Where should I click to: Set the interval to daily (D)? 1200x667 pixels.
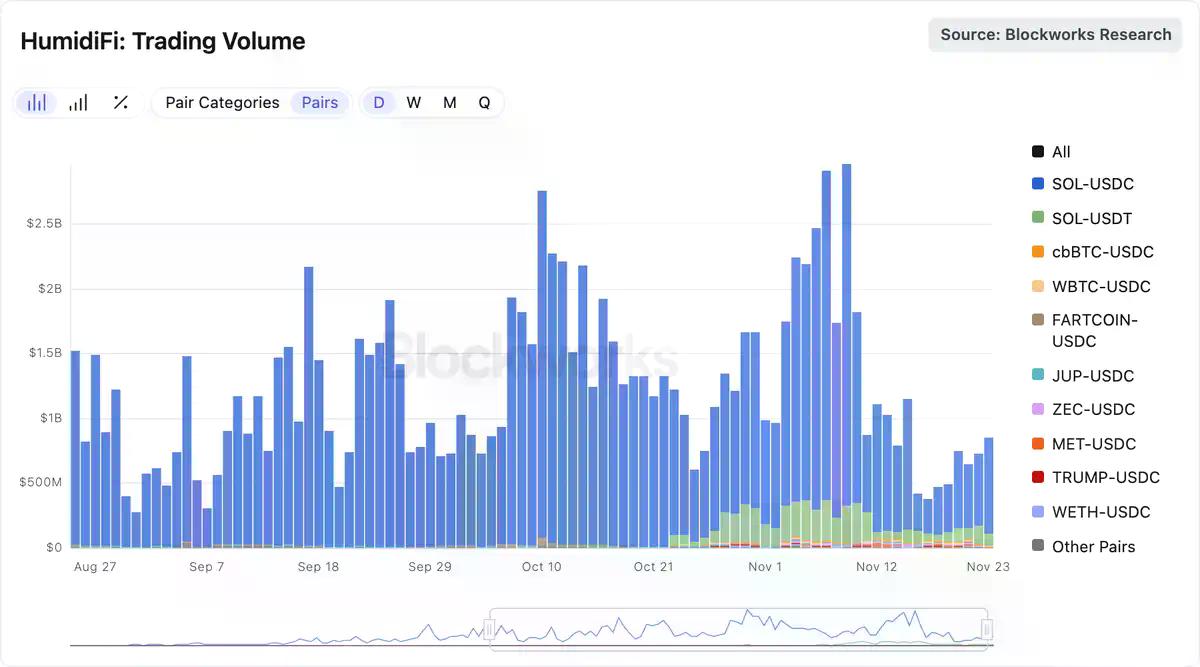379,102
